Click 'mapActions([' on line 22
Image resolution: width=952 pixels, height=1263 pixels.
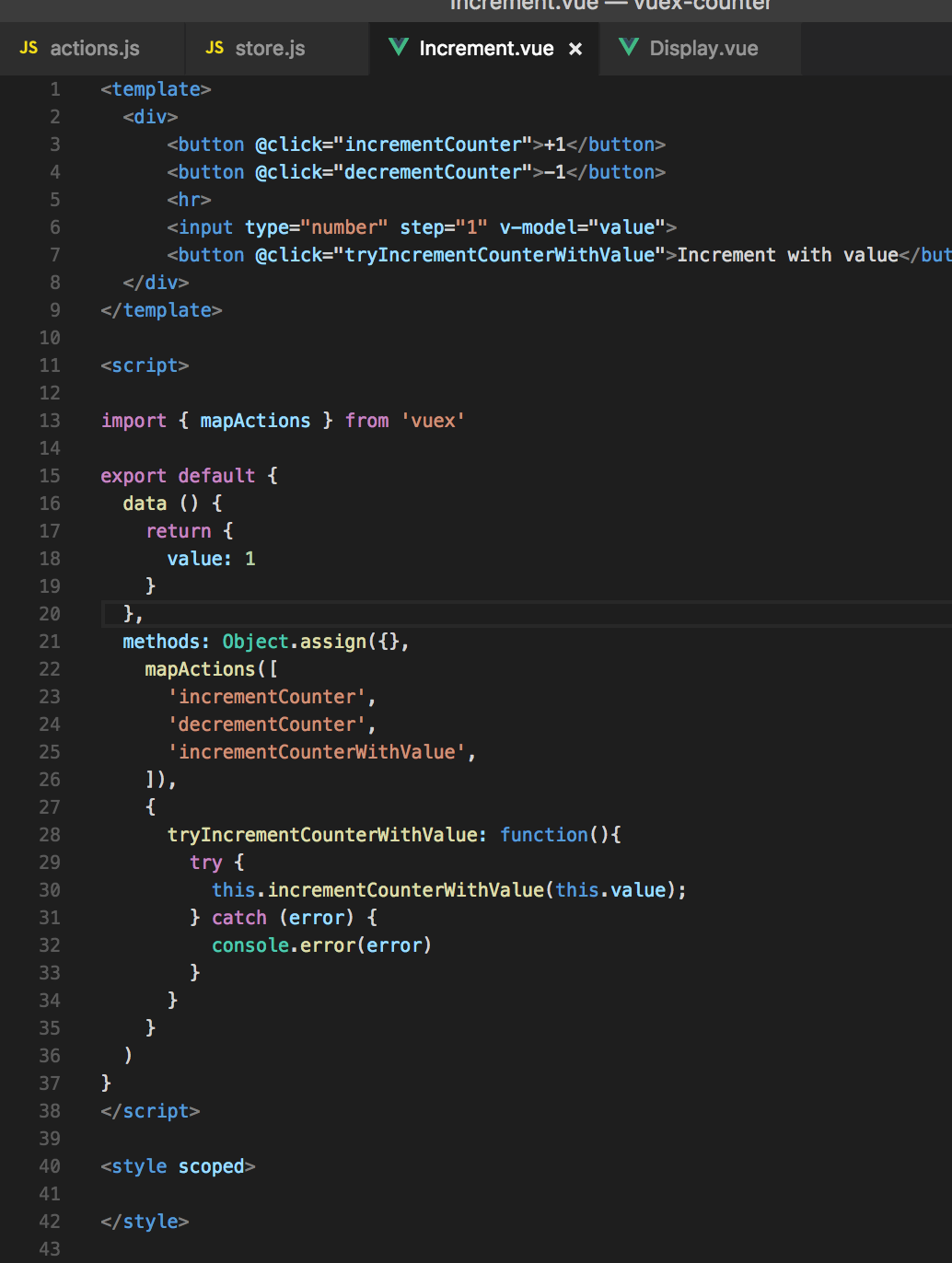(x=212, y=669)
